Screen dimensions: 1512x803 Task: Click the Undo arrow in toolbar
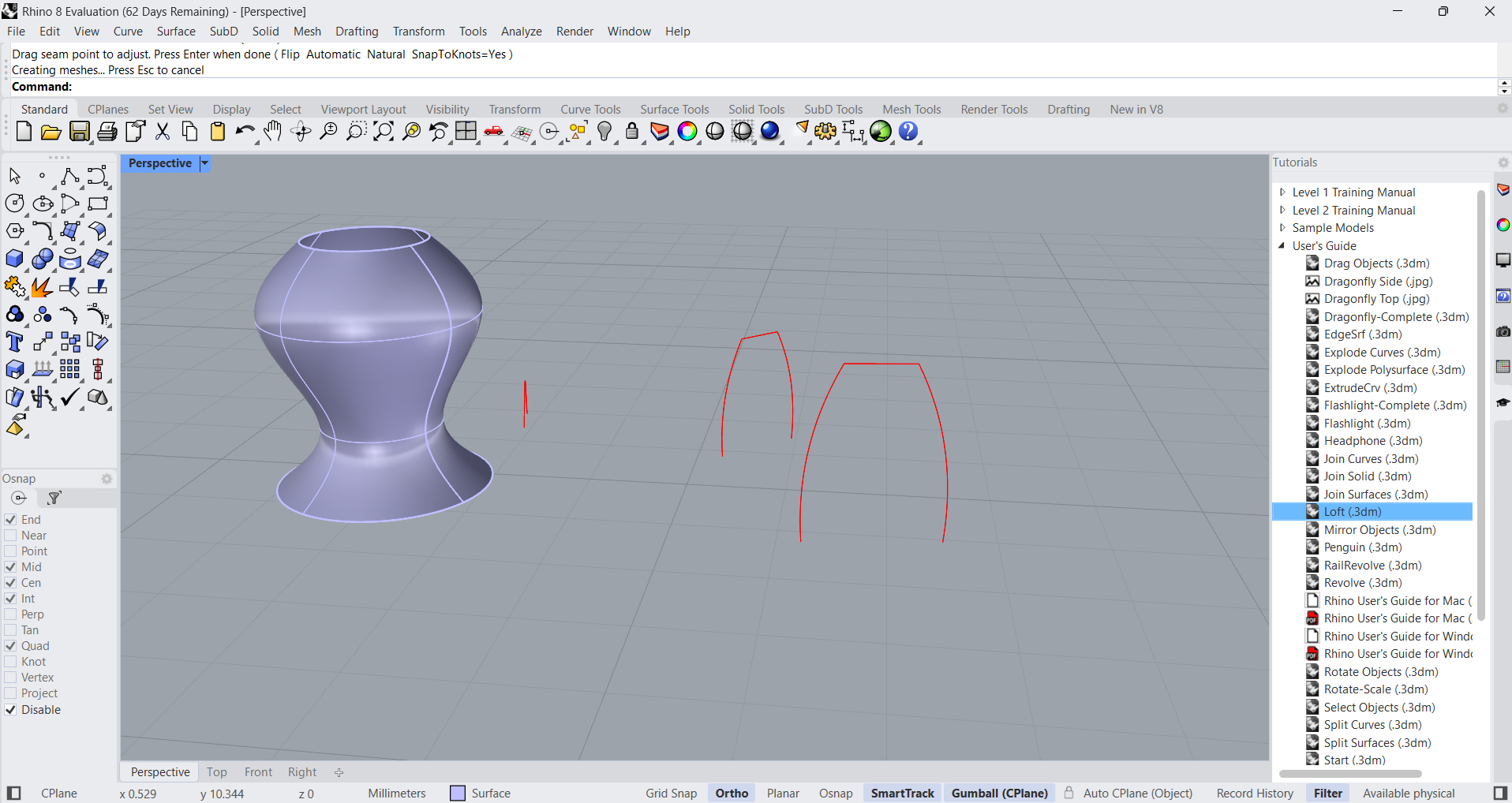point(245,132)
